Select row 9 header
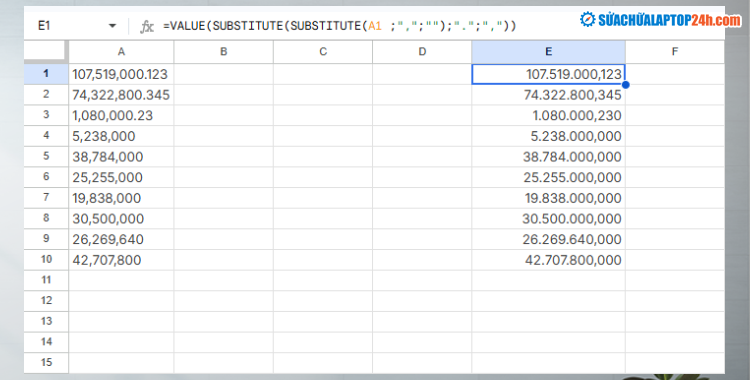The image size is (750, 380). point(46,238)
